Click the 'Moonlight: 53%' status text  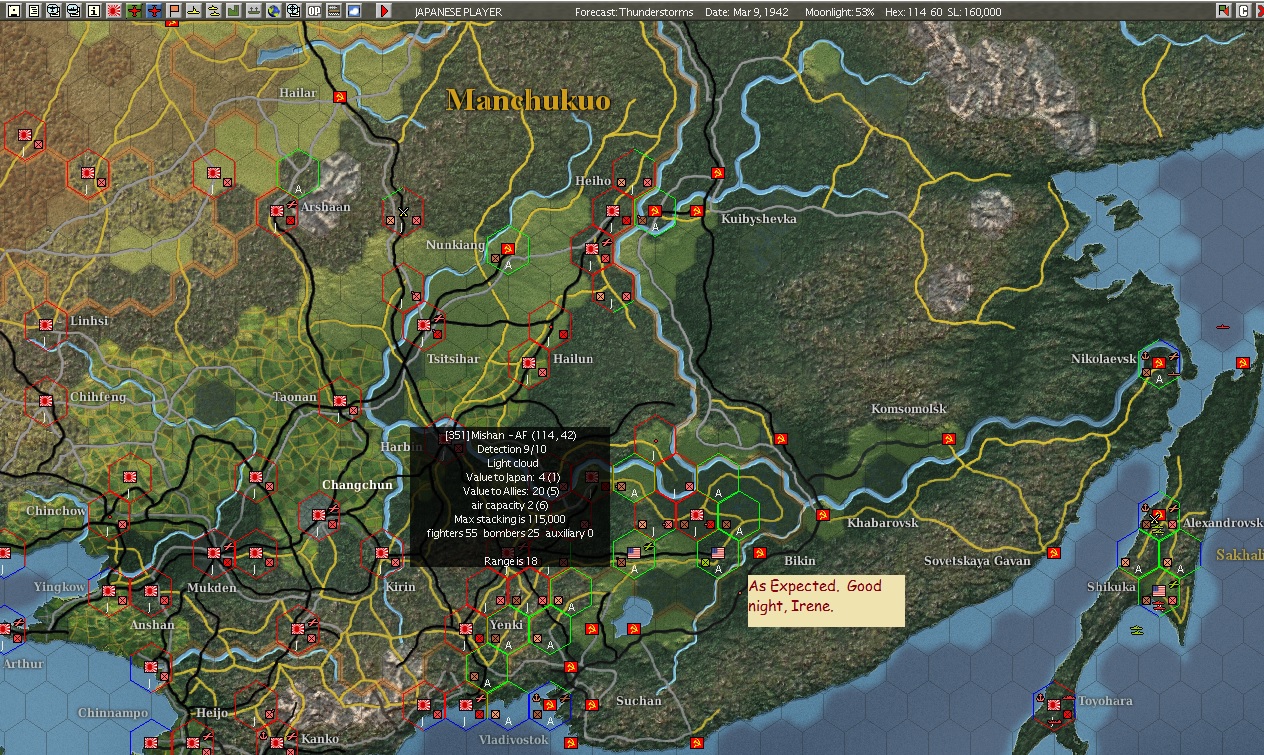[841, 12]
